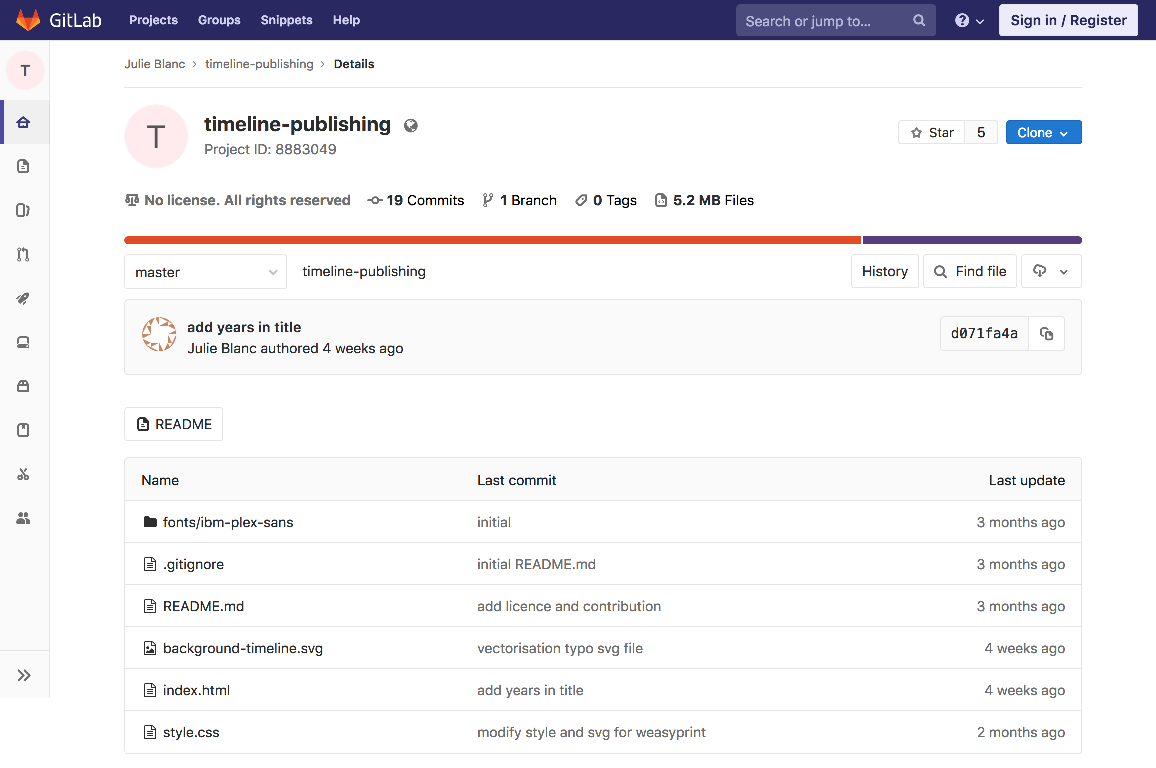Copy commit SHA with the clipboard icon

(x=1046, y=334)
